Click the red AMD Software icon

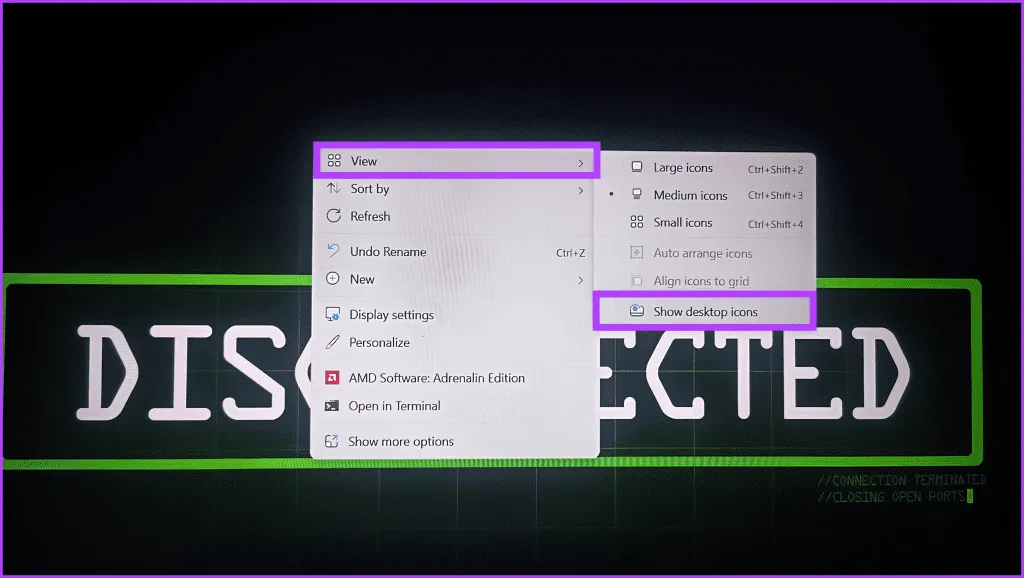(333, 378)
